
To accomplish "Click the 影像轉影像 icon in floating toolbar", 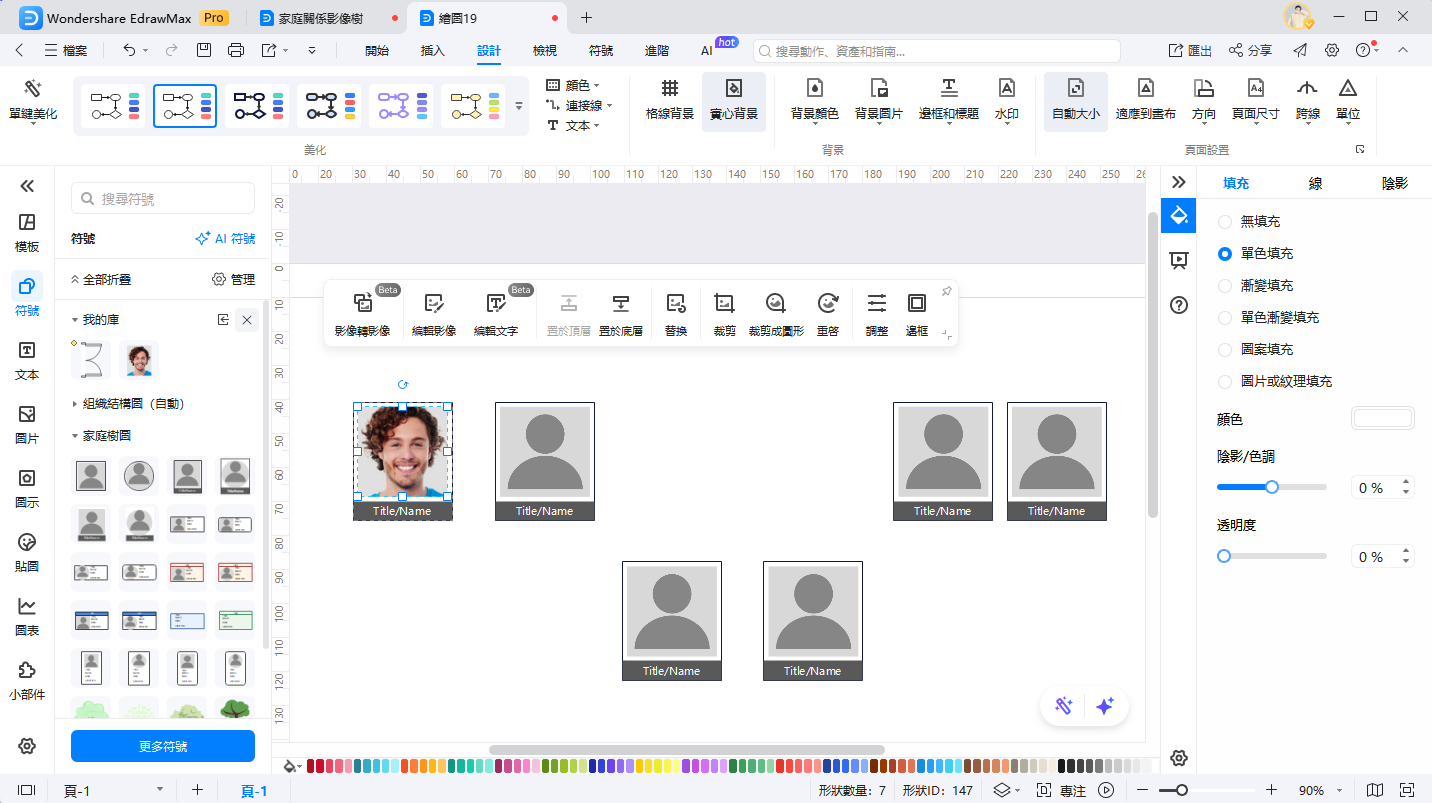I will [362, 304].
